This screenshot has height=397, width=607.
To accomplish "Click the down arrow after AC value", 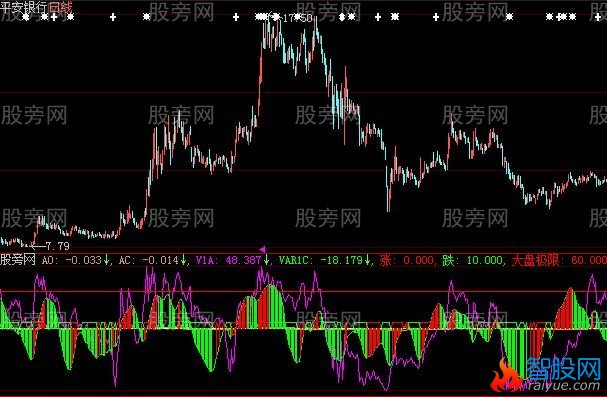I will pyautogui.click(x=183, y=260).
